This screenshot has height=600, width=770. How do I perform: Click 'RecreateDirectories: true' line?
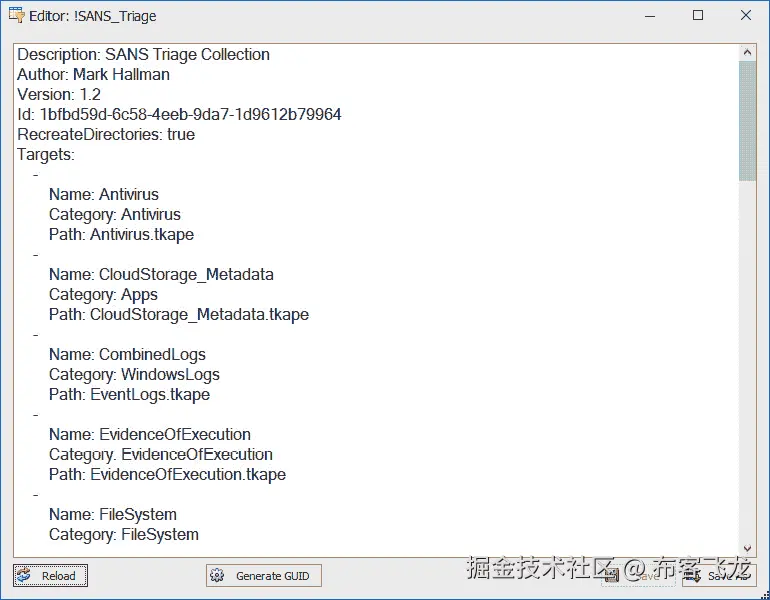click(106, 135)
